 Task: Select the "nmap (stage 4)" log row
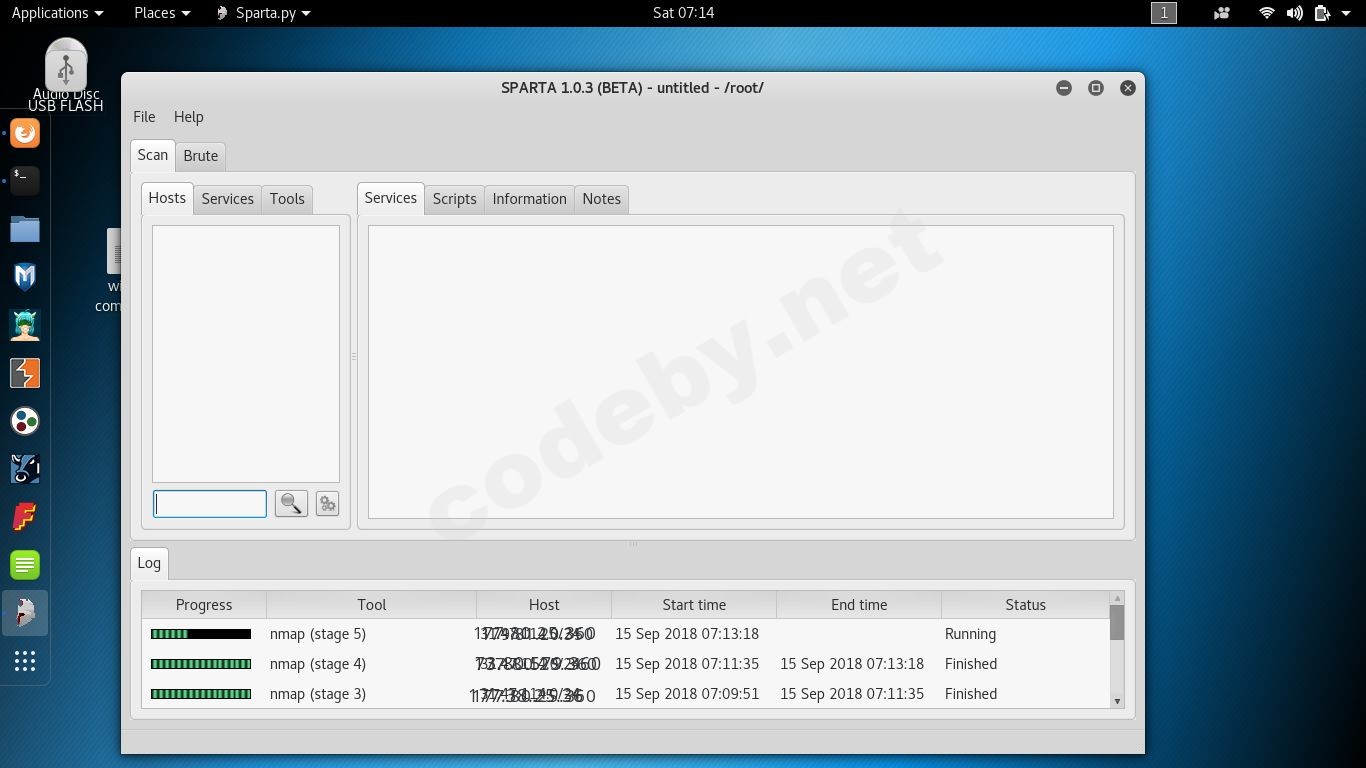click(626, 664)
